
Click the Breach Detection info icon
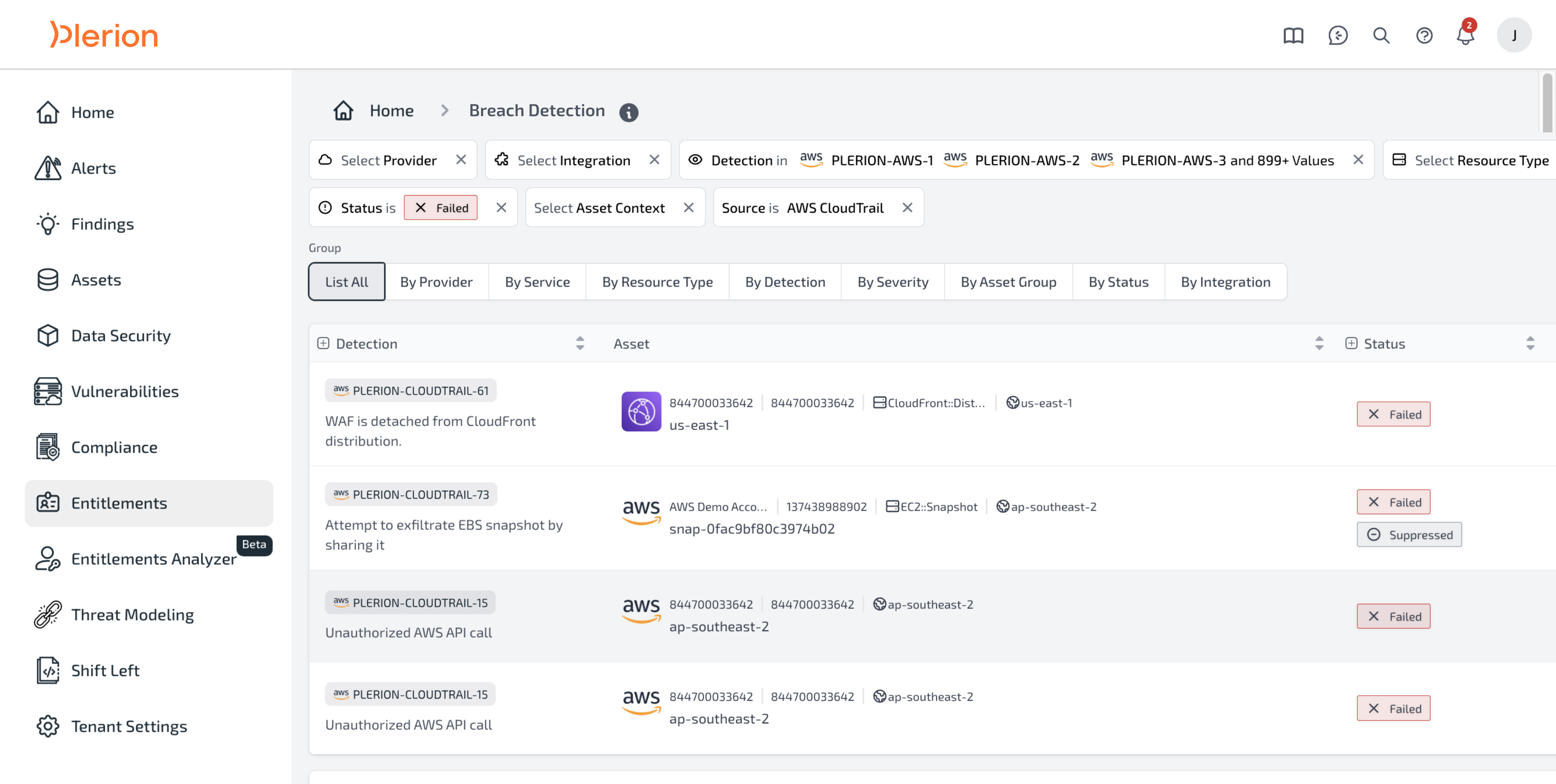tap(628, 112)
